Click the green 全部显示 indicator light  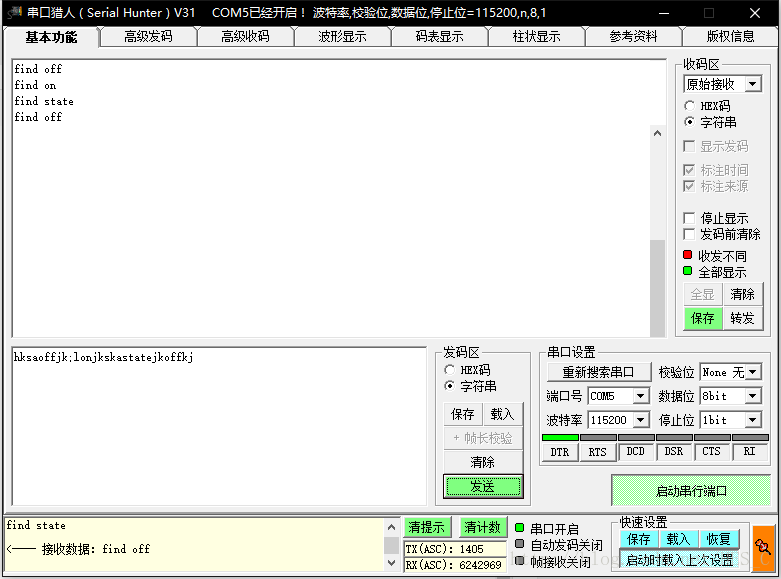click(688, 271)
